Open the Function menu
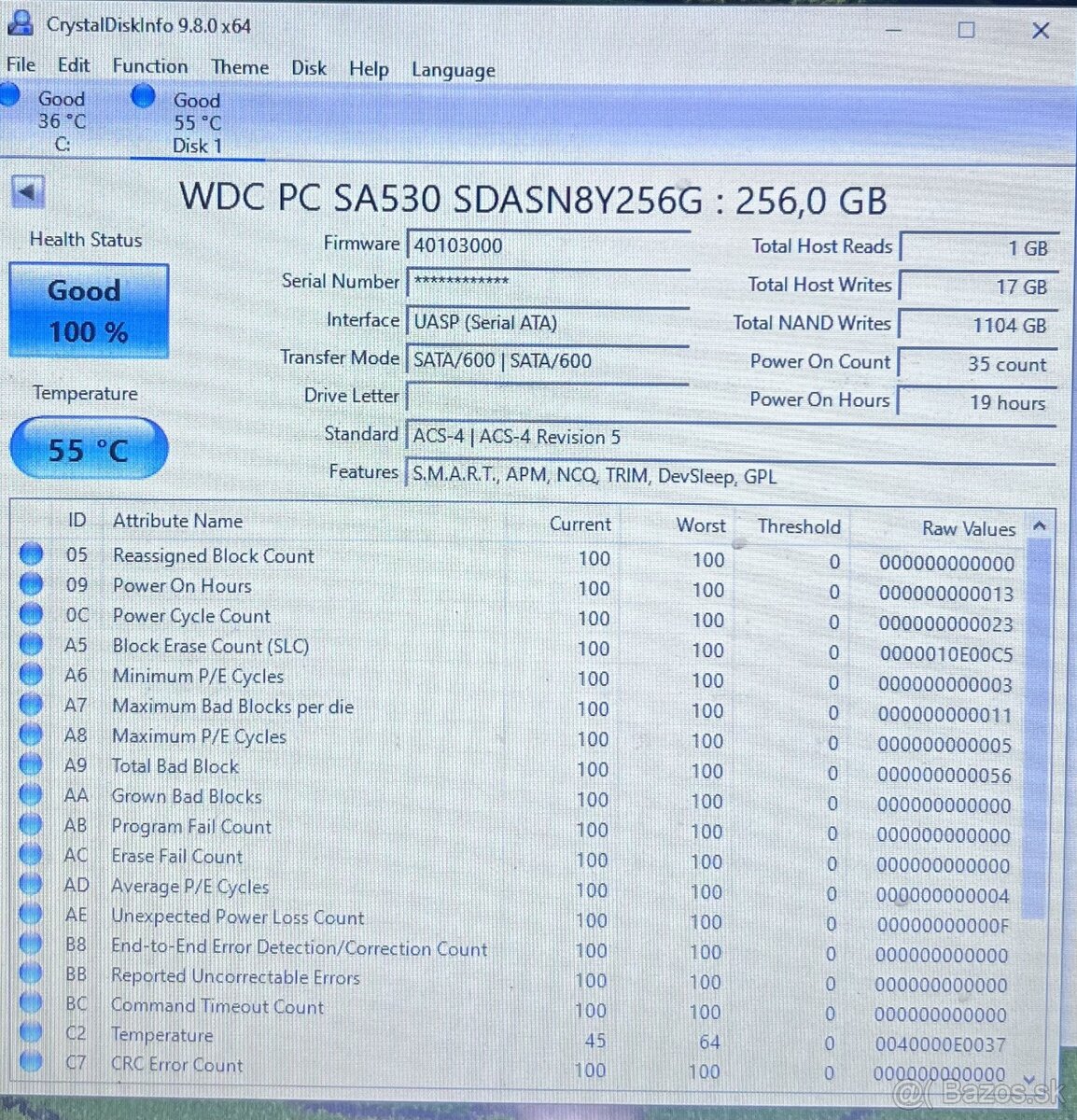1077x1120 pixels. pyautogui.click(x=150, y=66)
